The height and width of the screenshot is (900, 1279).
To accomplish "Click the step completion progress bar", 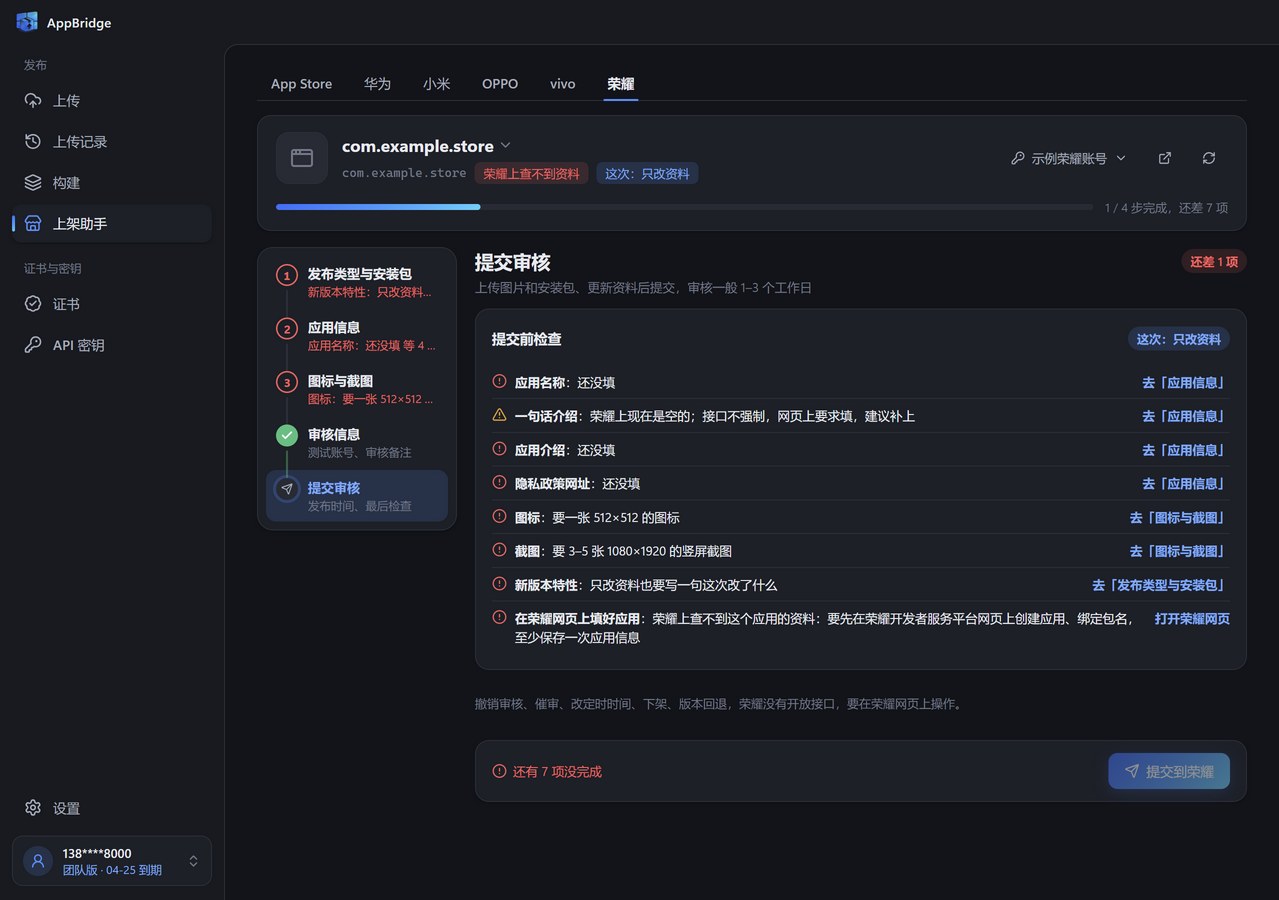I will [684, 207].
